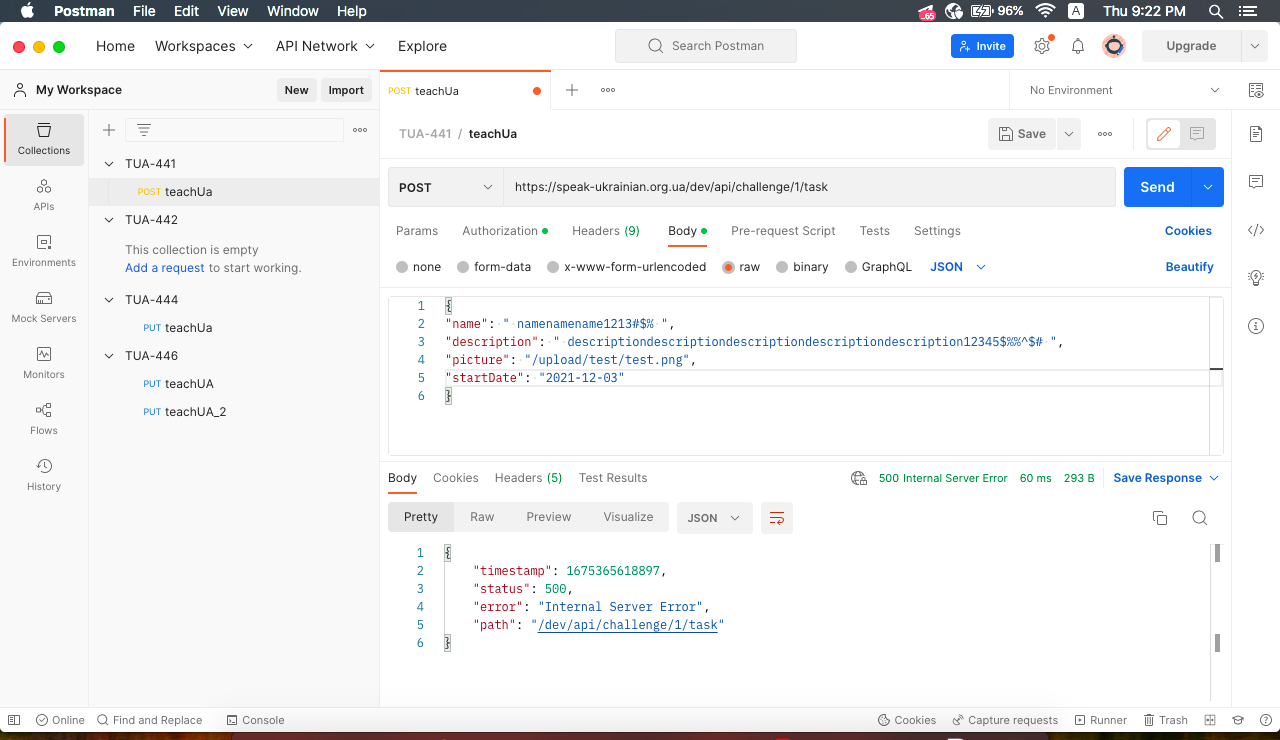Click the Import button
The width and height of the screenshot is (1280, 740).
[346, 90]
